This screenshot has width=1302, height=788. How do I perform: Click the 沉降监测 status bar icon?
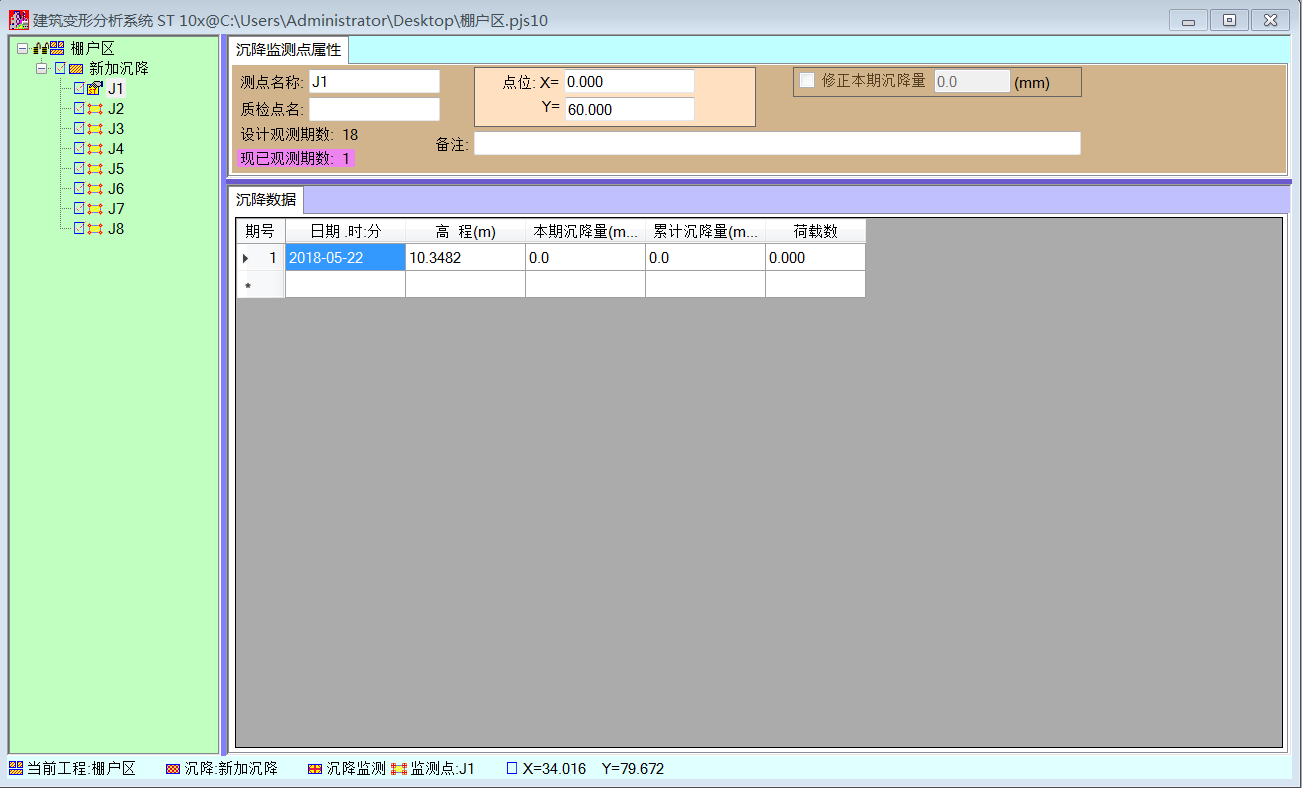[315, 768]
